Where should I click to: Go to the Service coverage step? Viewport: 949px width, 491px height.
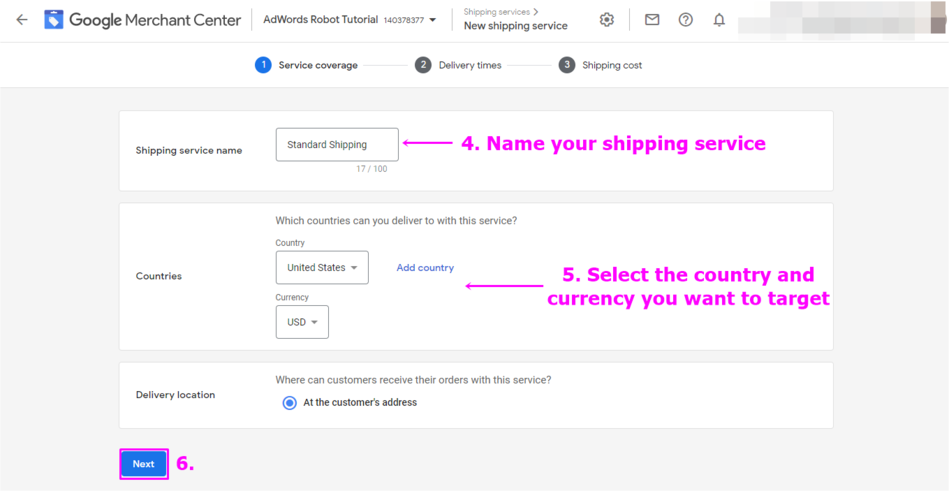[x=317, y=65]
